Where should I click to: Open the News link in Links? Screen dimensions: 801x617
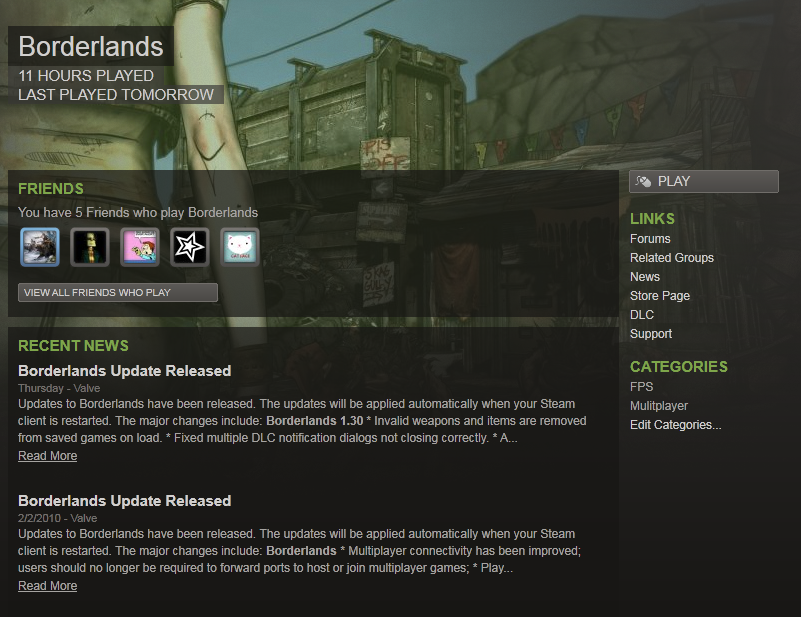click(645, 276)
